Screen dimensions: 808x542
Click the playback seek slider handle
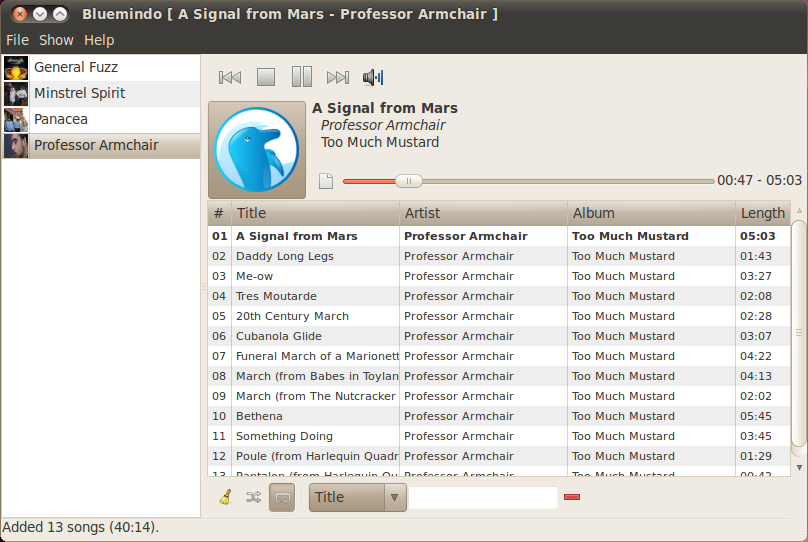408,181
